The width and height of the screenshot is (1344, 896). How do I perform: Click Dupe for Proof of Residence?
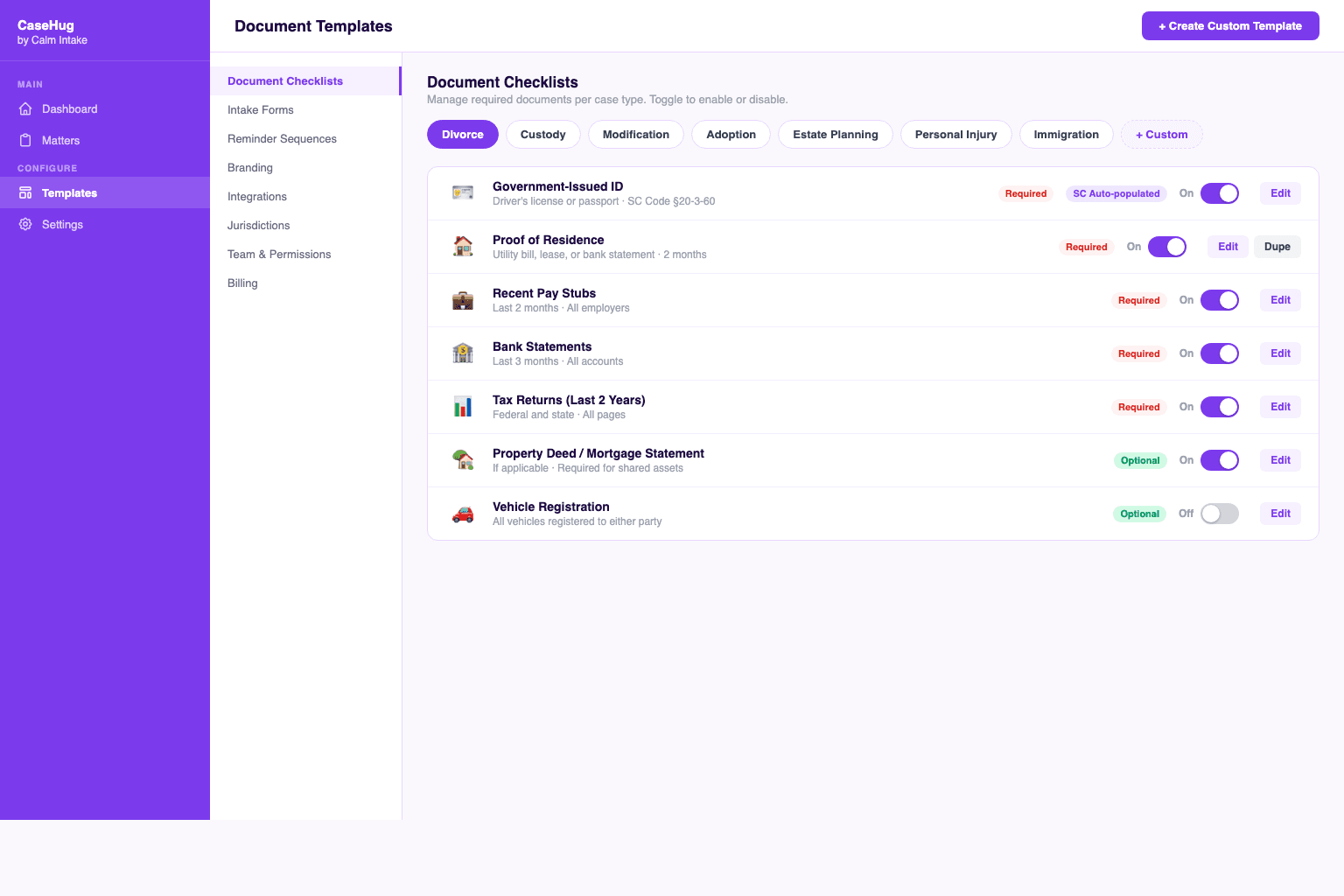click(x=1277, y=247)
